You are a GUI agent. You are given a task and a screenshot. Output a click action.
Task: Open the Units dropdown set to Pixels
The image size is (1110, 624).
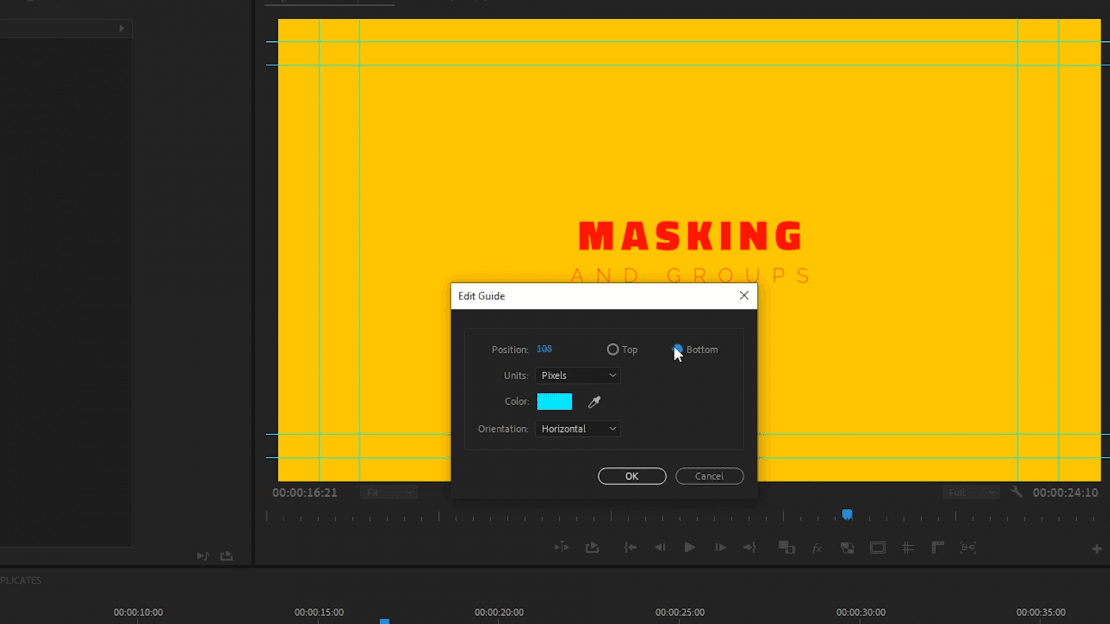point(578,375)
